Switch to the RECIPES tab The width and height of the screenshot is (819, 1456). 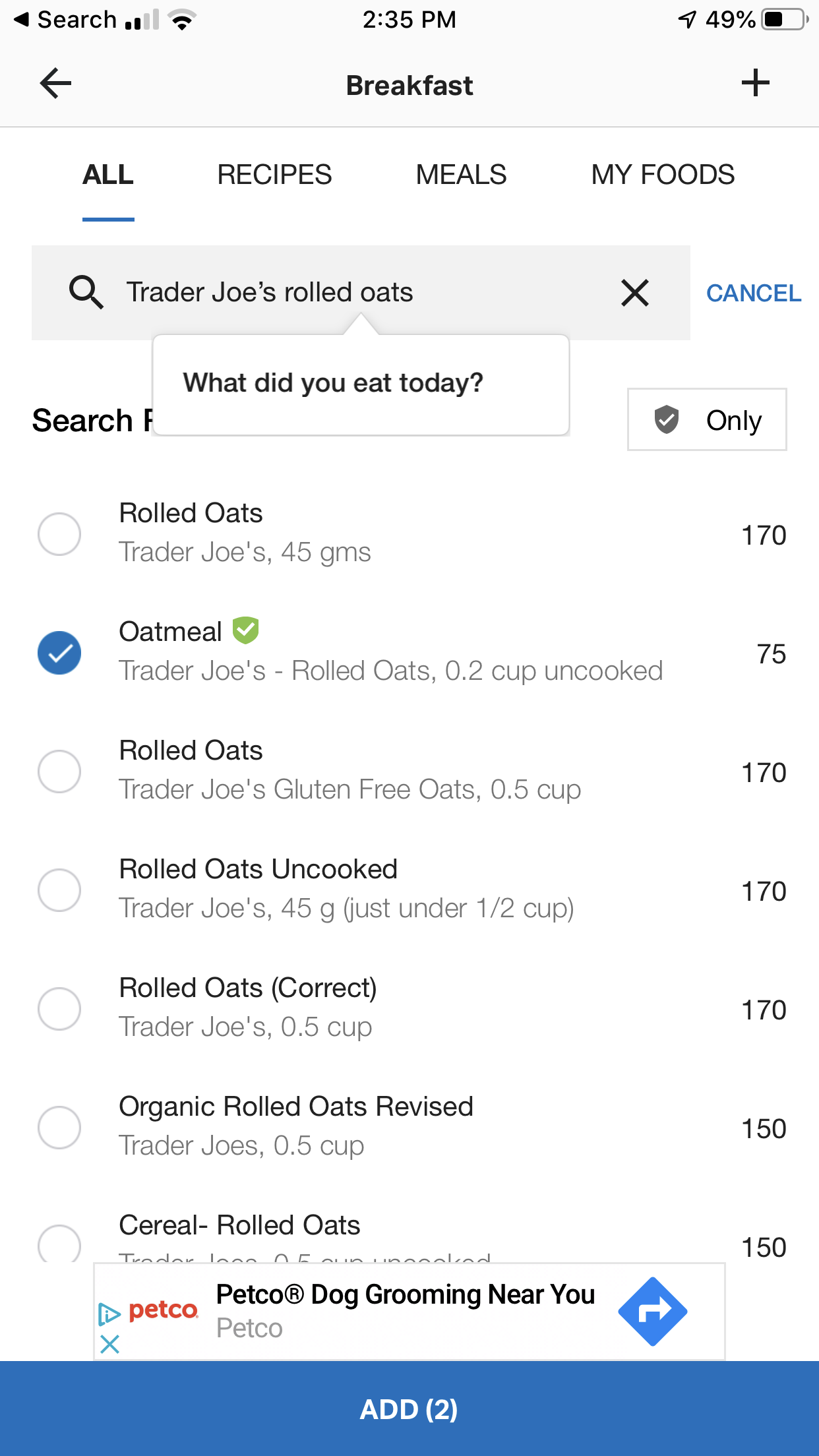pyautogui.click(x=274, y=175)
